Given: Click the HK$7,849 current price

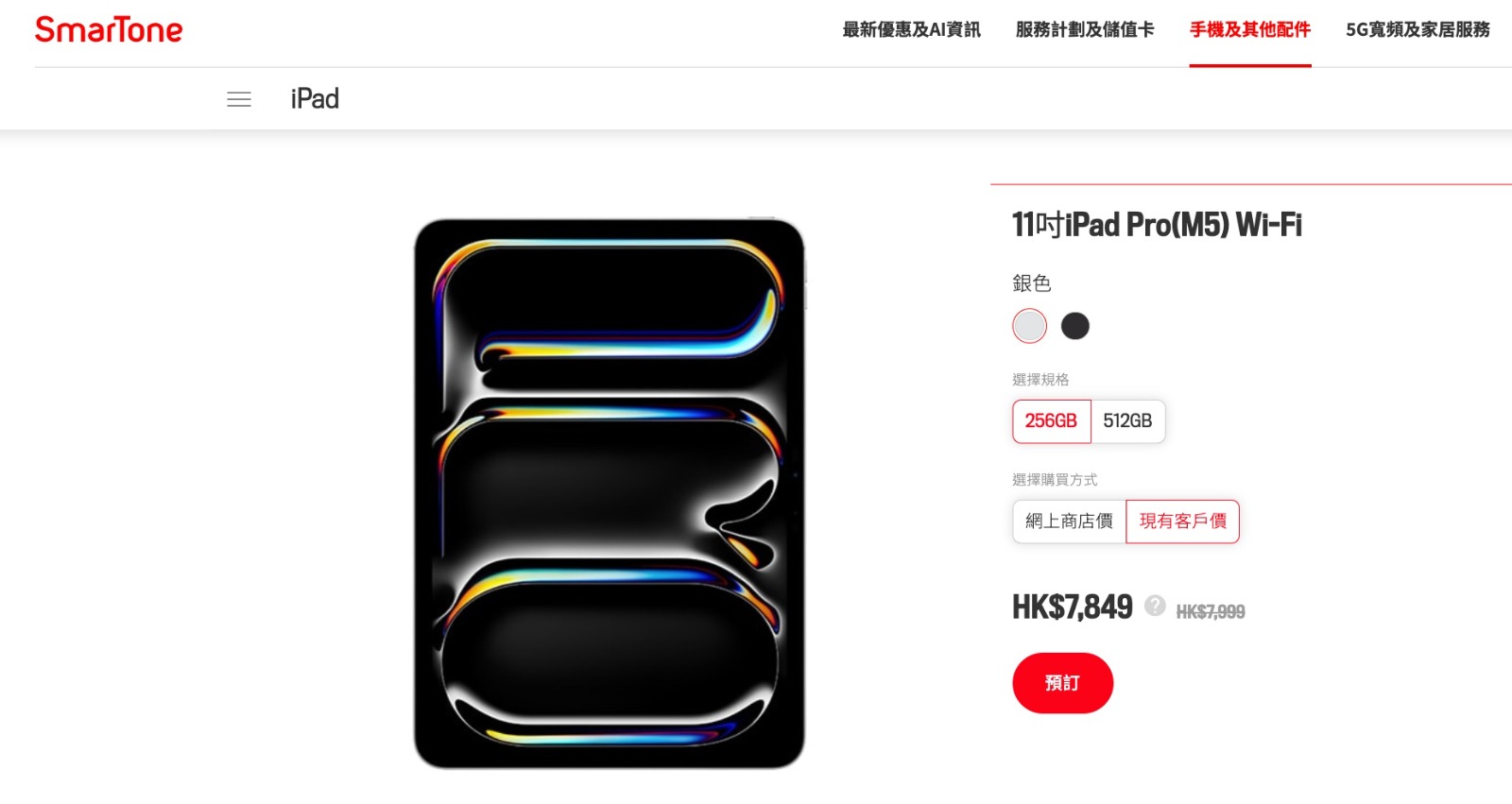Looking at the screenshot, I should pos(1072,607).
